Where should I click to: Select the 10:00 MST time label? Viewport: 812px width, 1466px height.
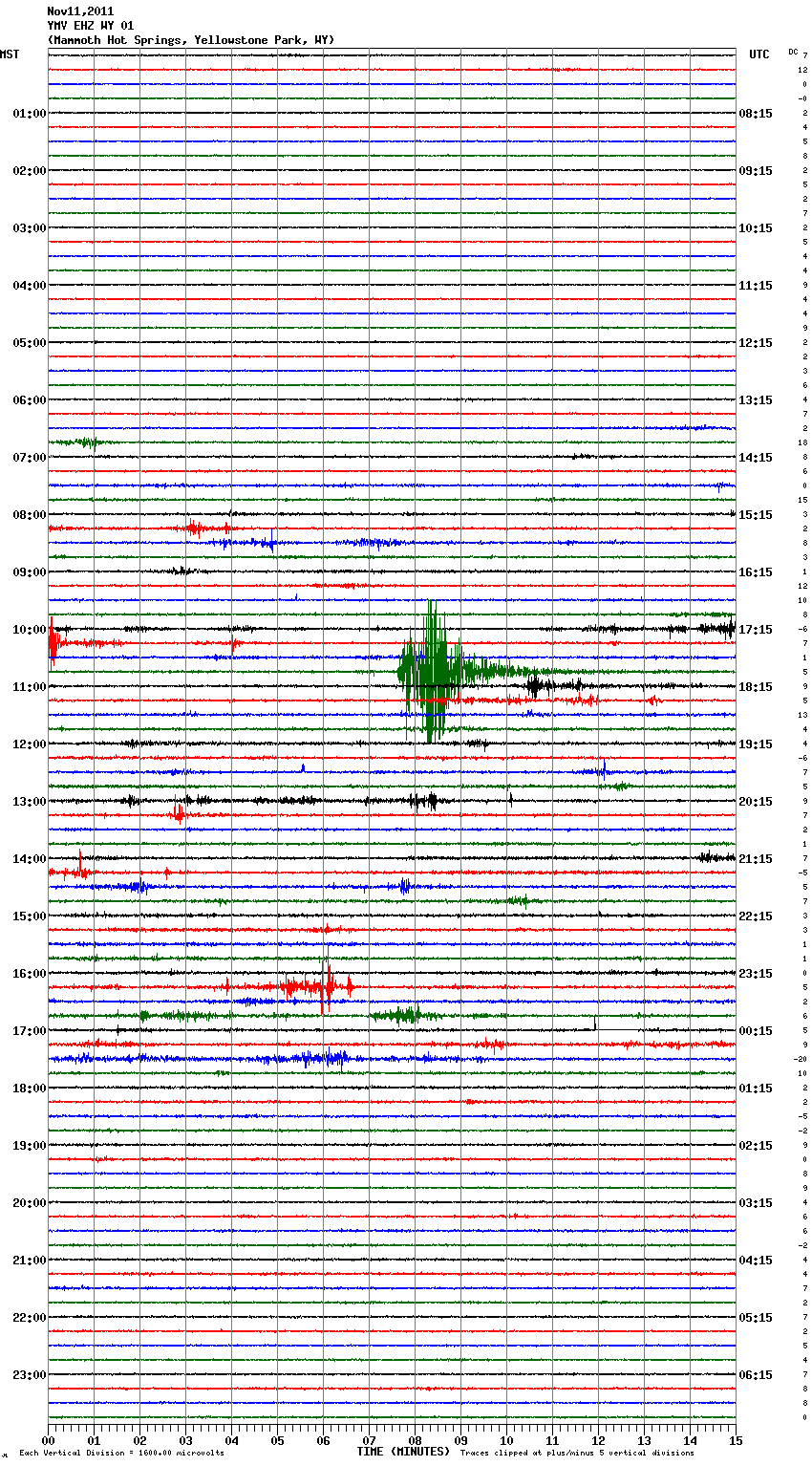coord(30,630)
